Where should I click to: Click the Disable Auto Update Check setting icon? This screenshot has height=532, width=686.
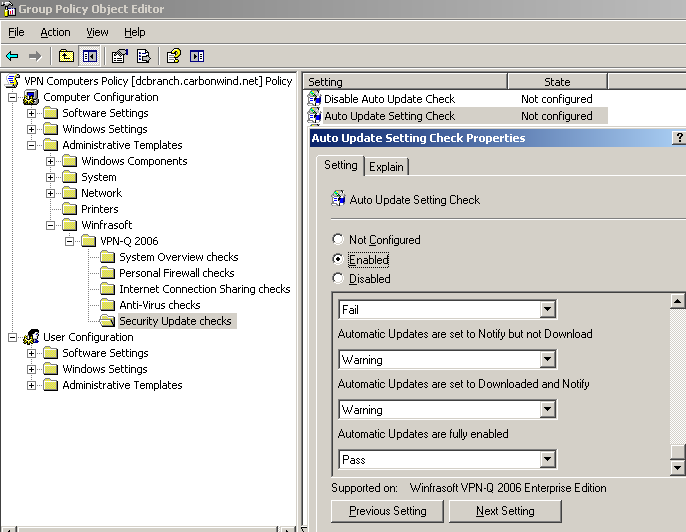point(314,99)
